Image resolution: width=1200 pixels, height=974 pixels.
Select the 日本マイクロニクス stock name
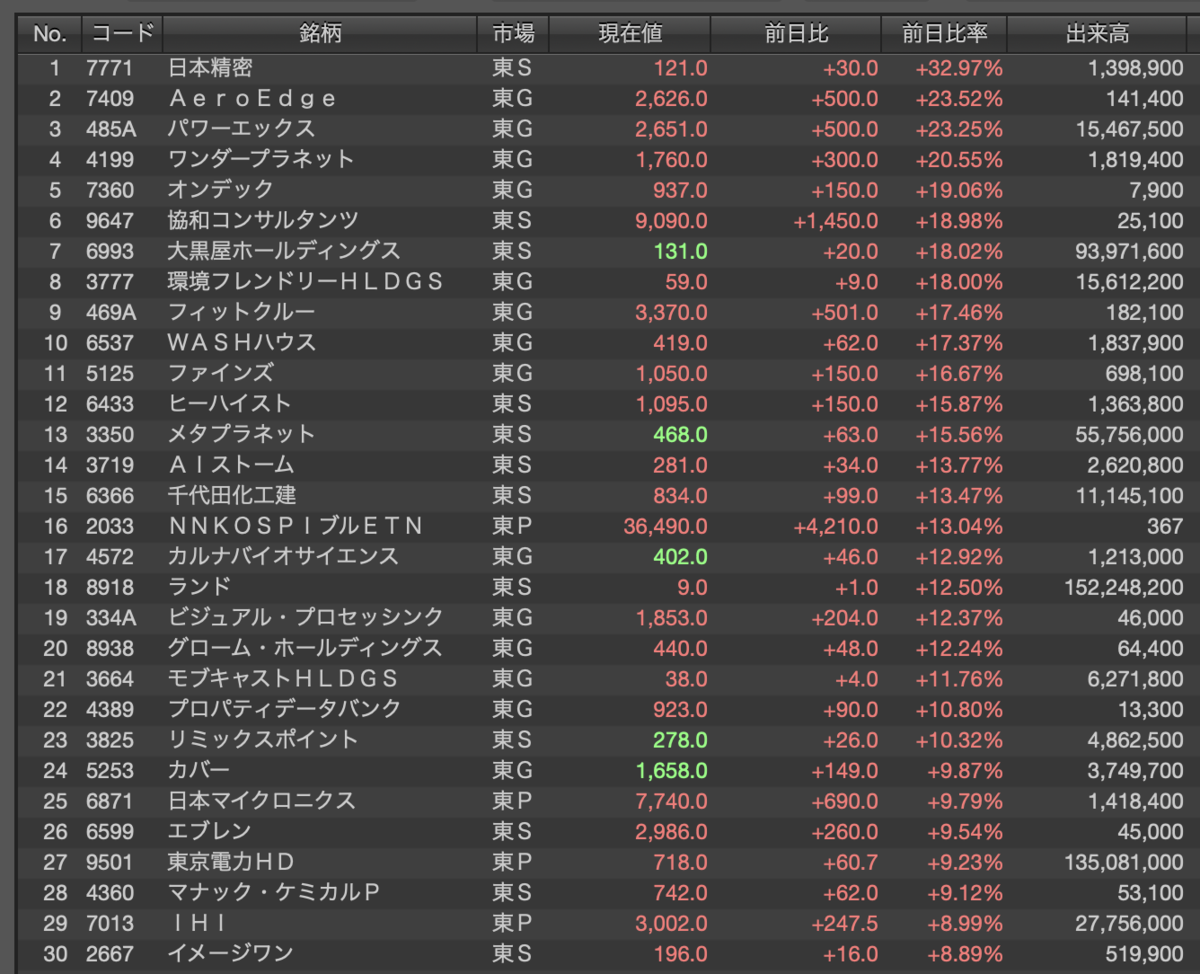click(262, 800)
